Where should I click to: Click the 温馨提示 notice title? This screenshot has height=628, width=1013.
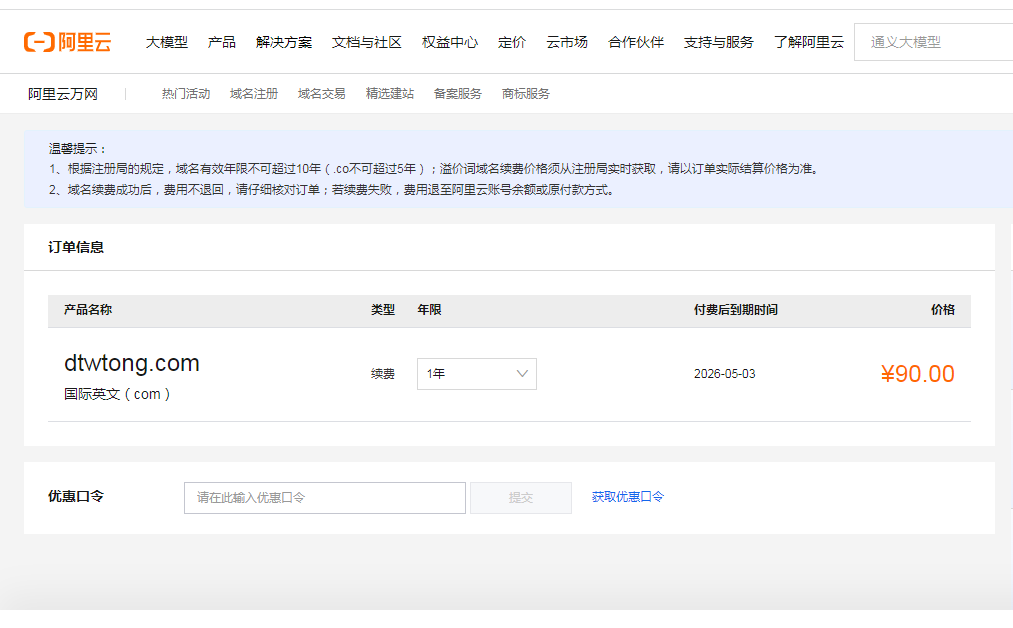click(78, 149)
